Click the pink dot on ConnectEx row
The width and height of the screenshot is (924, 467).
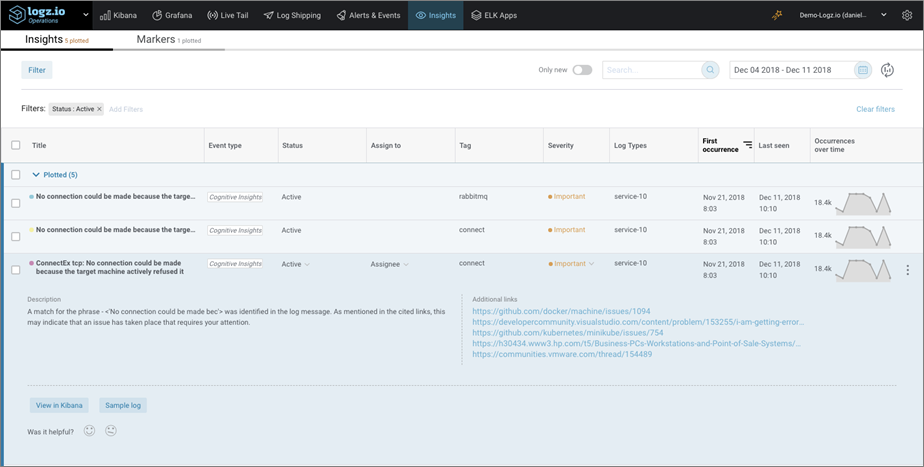click(x=31, y=264)
